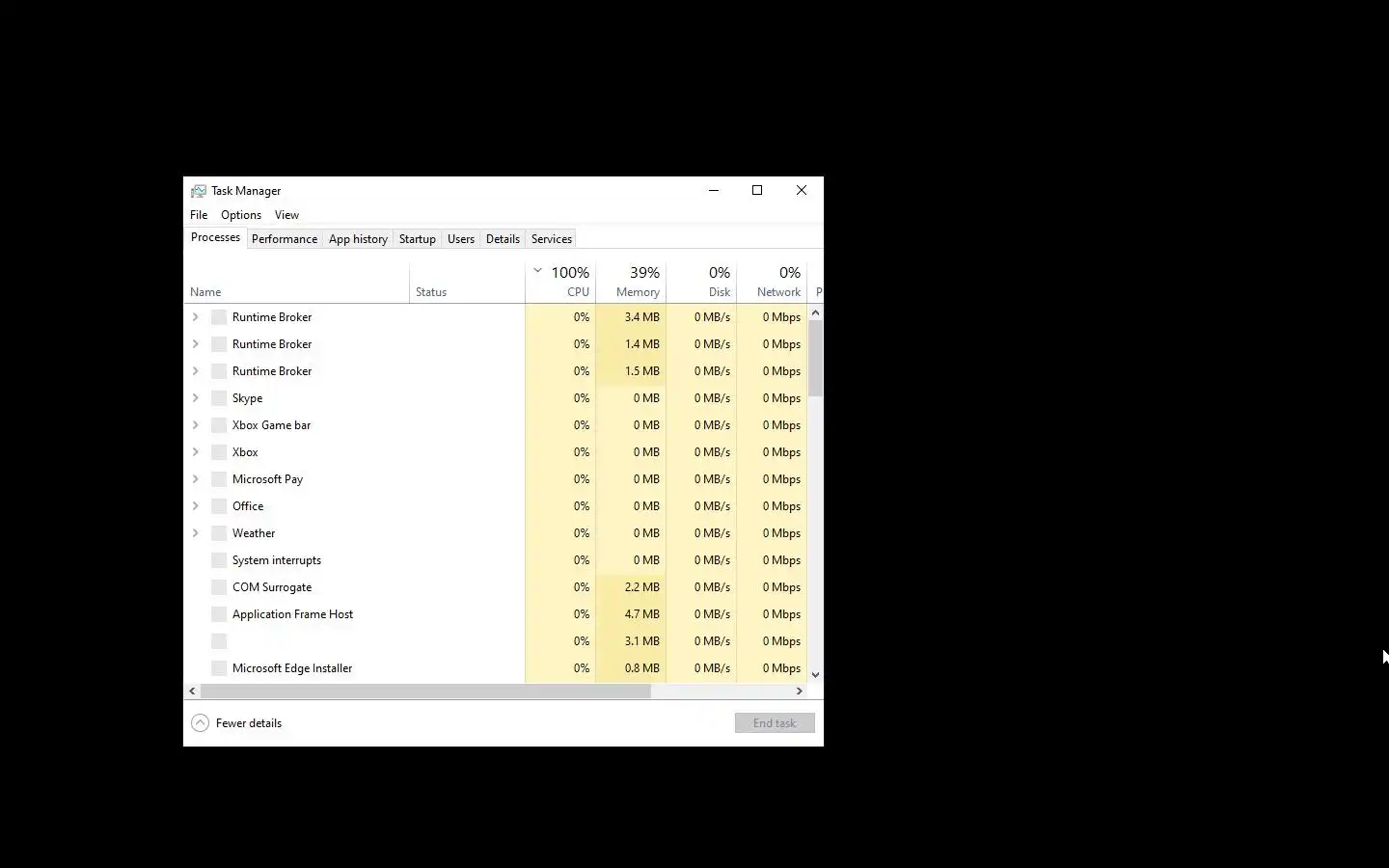
Task: Switch to the App history tab
Action: (358, 239)
